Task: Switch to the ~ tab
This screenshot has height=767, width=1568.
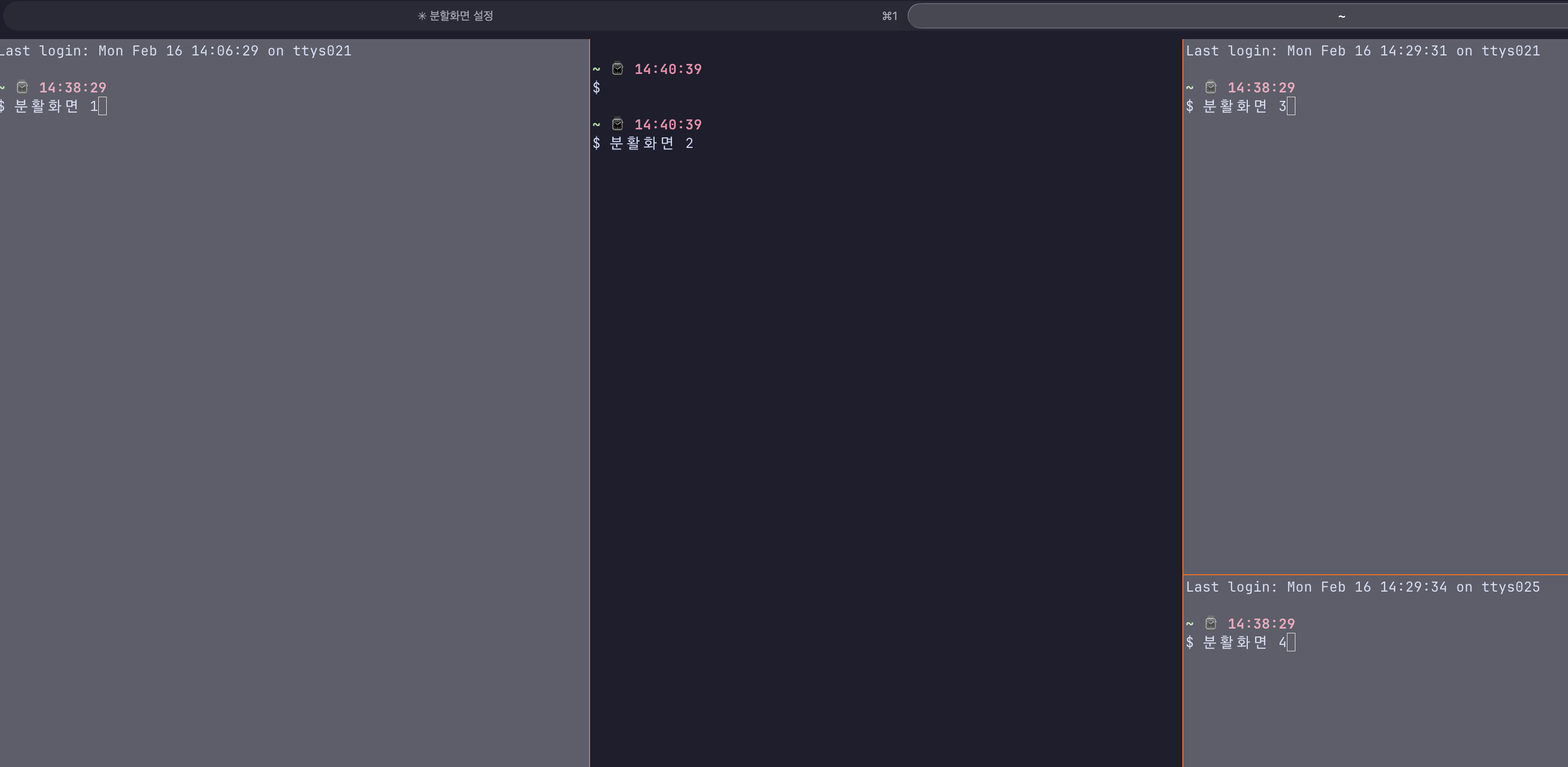Action: (x=1341, y=16)
